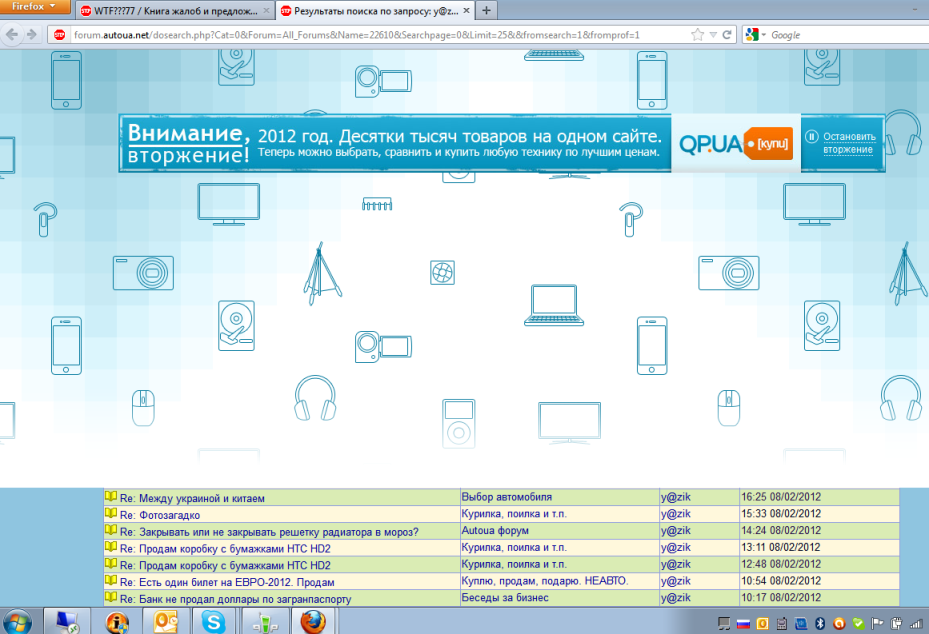The image size is (929, 634).
Task: Open 'Re: Банк не продал доллары по загранпаспорту'
Action: click(x=235, y=599)
